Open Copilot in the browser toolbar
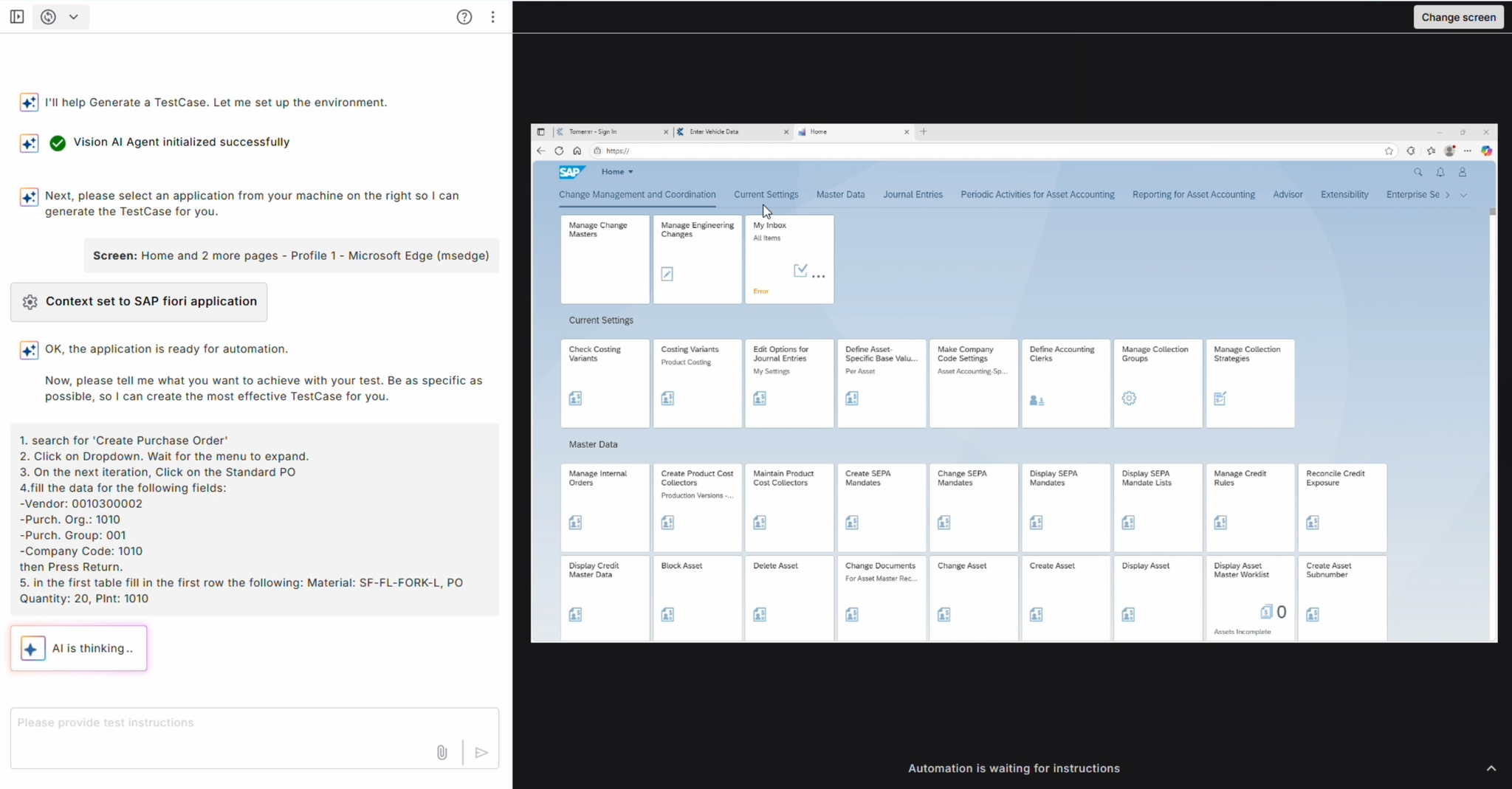Viewport: 1512px width, 789px height. point(1488,151)
